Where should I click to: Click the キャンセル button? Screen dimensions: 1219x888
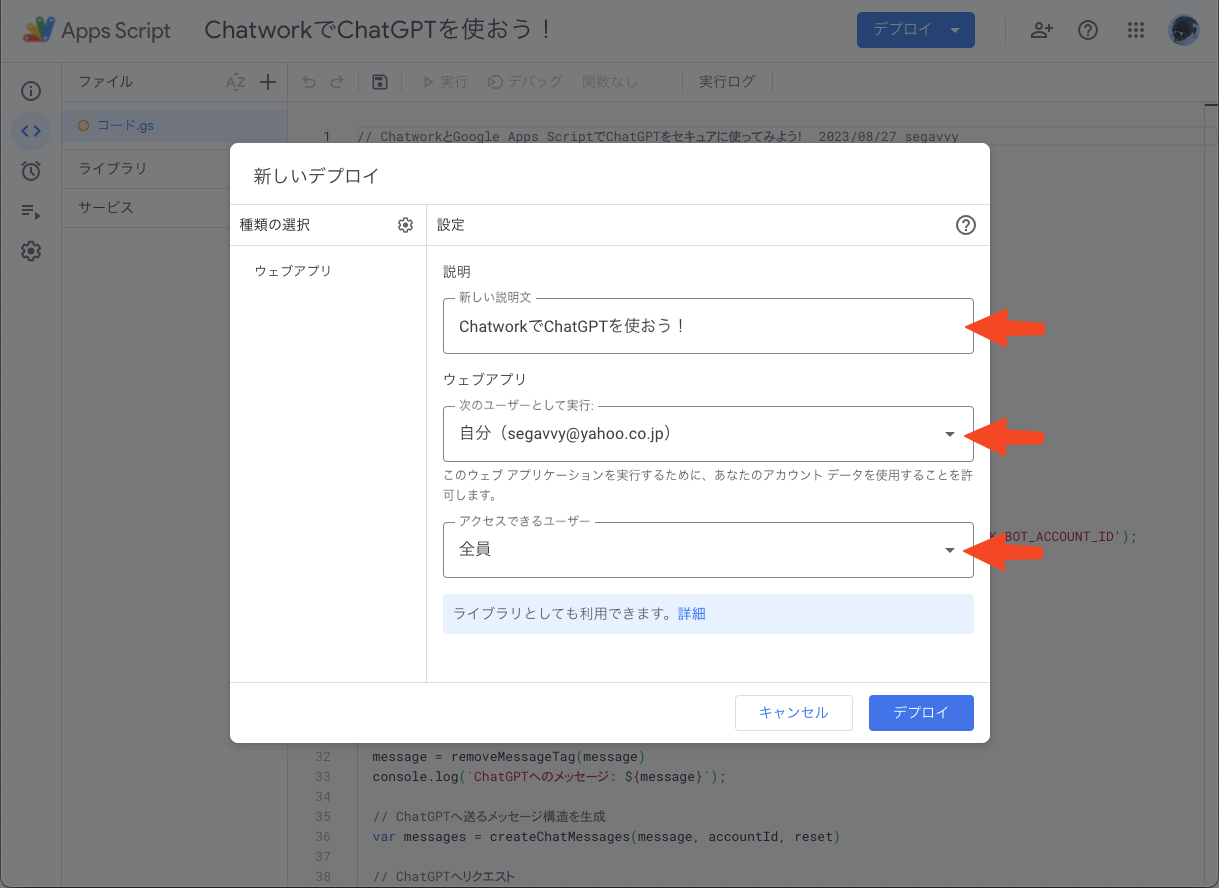[794, 713]
